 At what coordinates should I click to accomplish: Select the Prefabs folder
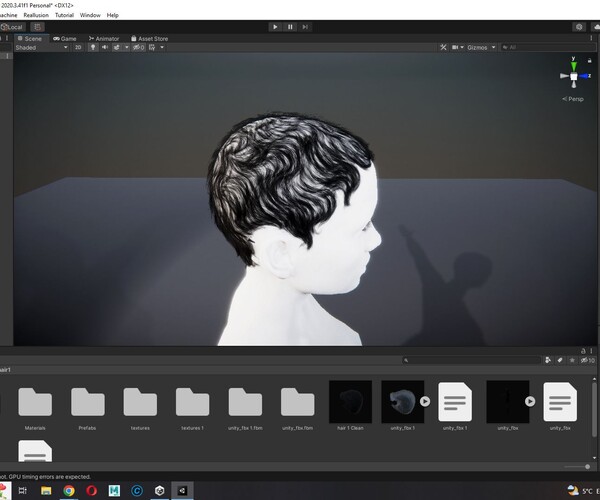pyautogui.click(x=88, y=402)
